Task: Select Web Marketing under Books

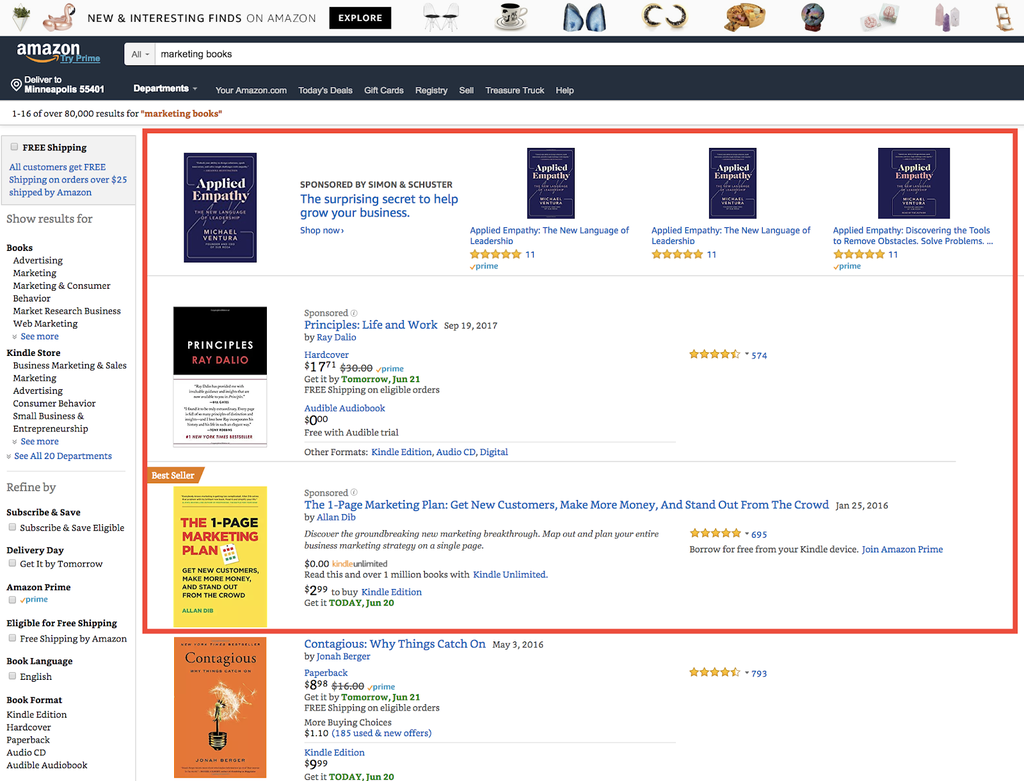Action: point(45,324)
